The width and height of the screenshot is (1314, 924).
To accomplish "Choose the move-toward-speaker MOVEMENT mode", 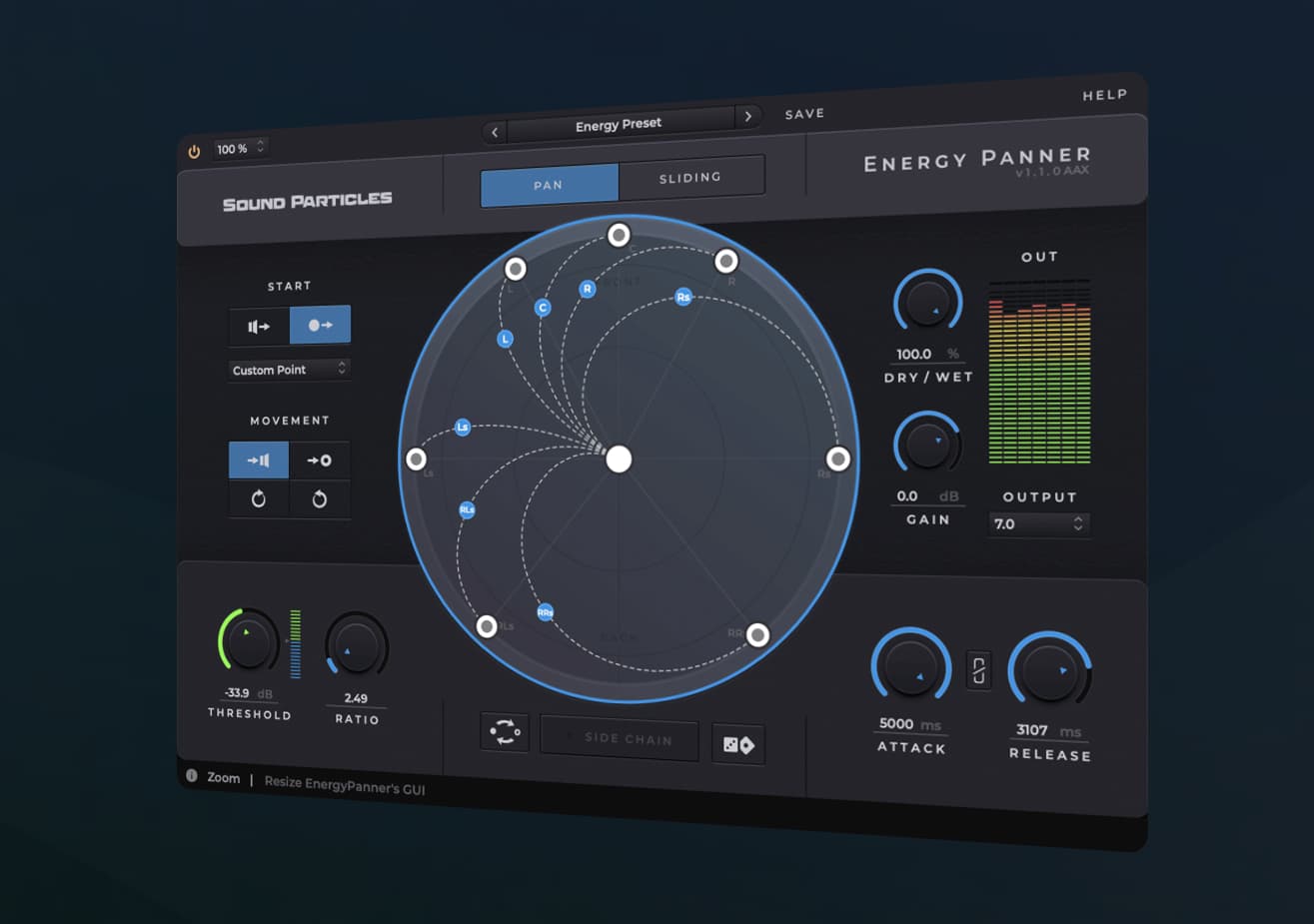I will click(x=259, y=460).
